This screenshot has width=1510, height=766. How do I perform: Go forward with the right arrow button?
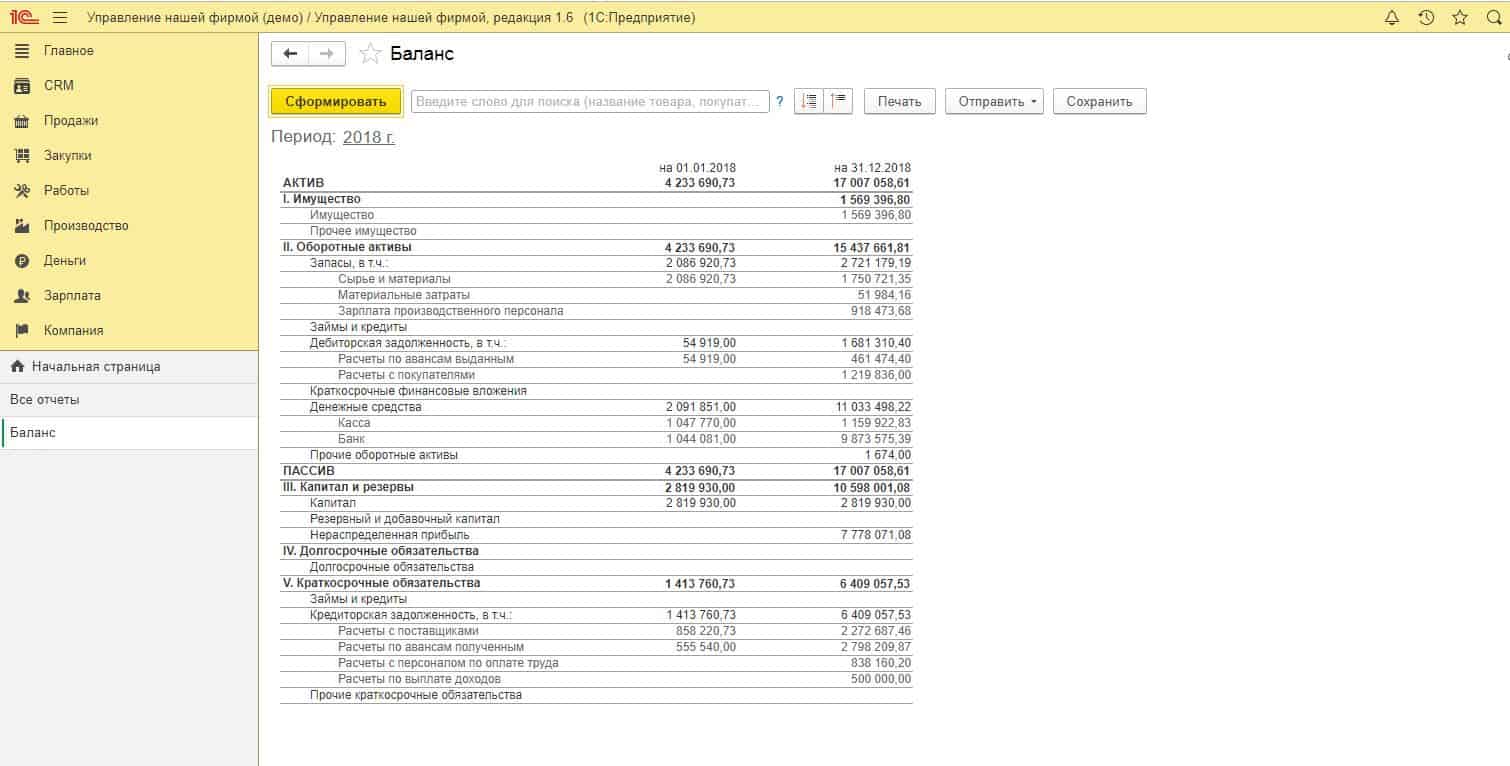pyautogui.click(x=327, y=54)
